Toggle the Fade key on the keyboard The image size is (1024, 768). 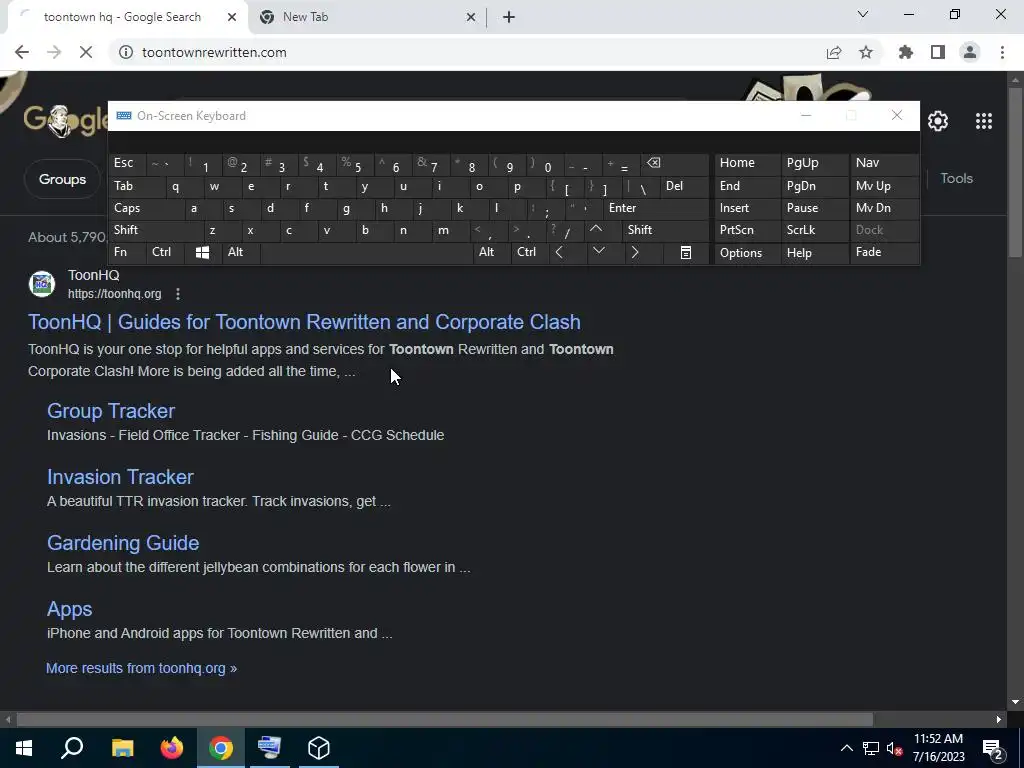click(884, 253)
